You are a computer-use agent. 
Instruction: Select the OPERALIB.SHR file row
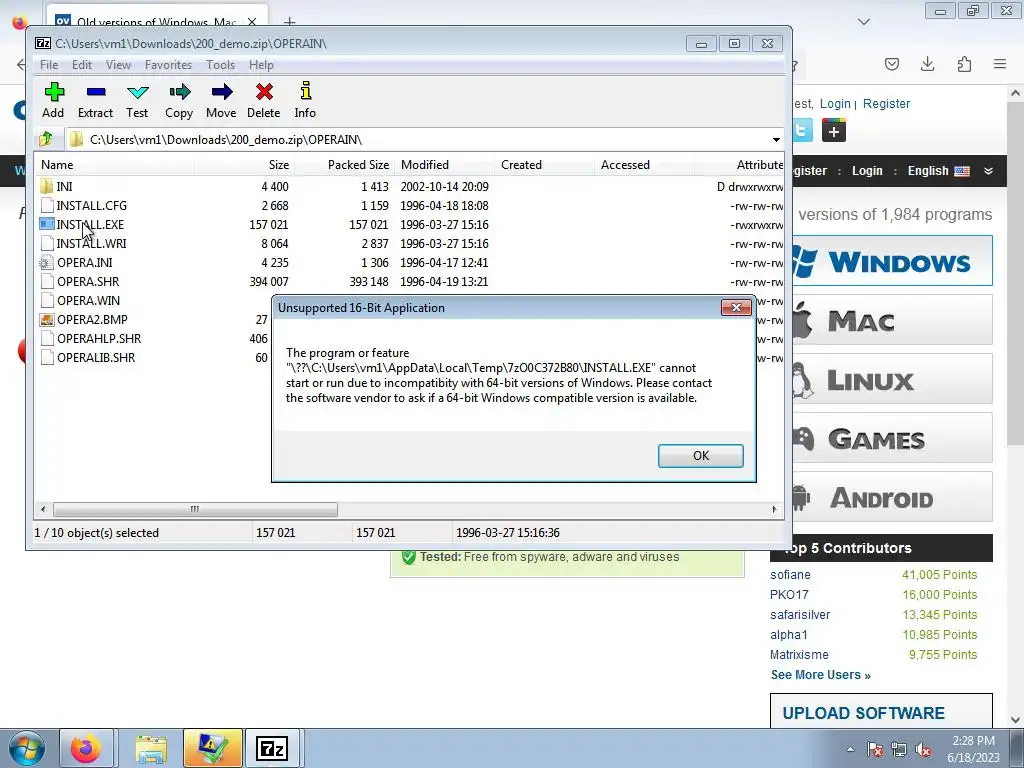pos(154,357)
